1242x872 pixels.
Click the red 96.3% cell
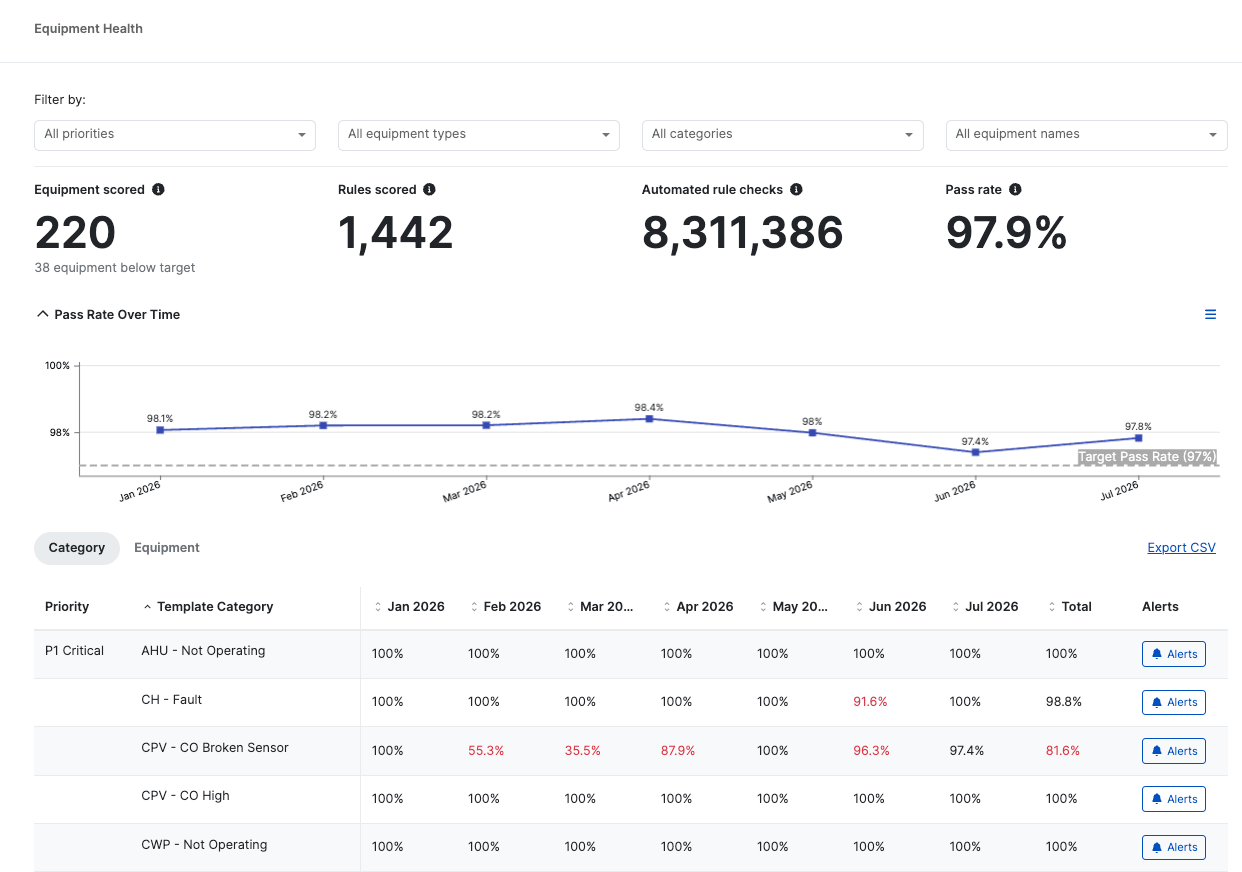click(871, 751)
